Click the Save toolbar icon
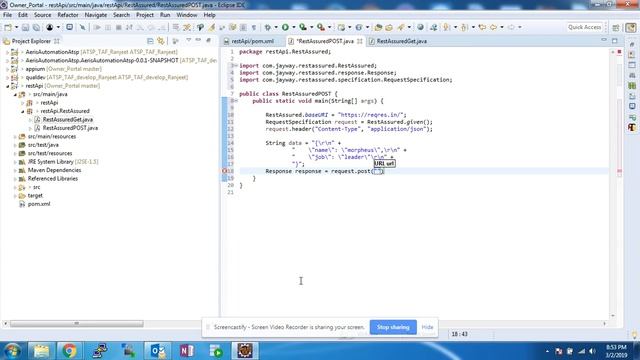This screenshot has width=640, height=360. coord(25,27)
